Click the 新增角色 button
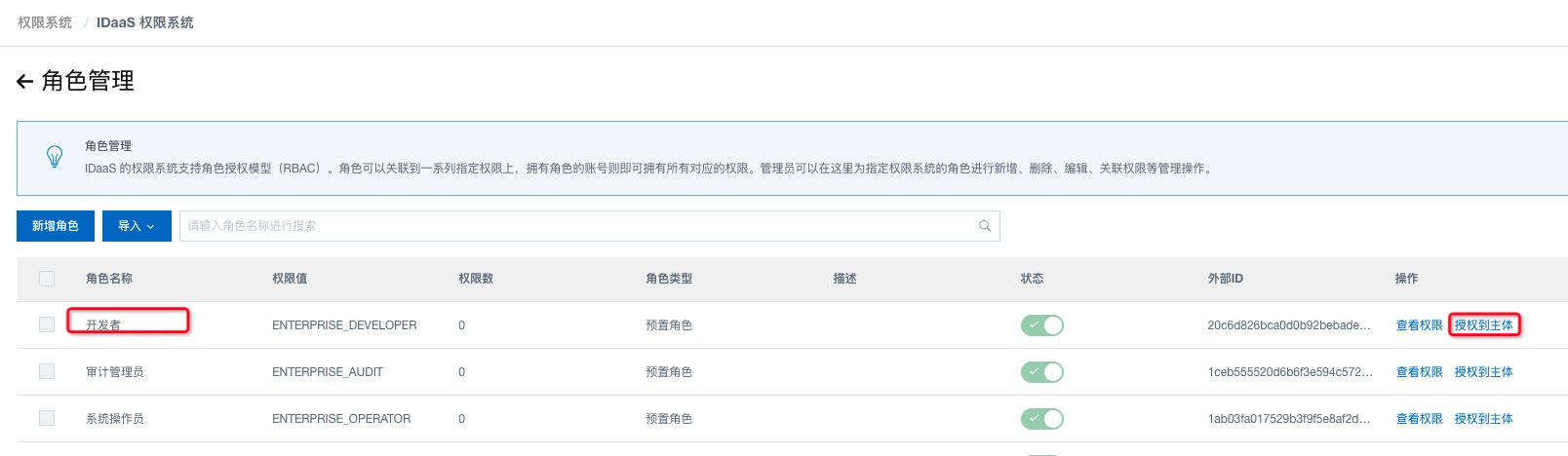 click(56, 226)
